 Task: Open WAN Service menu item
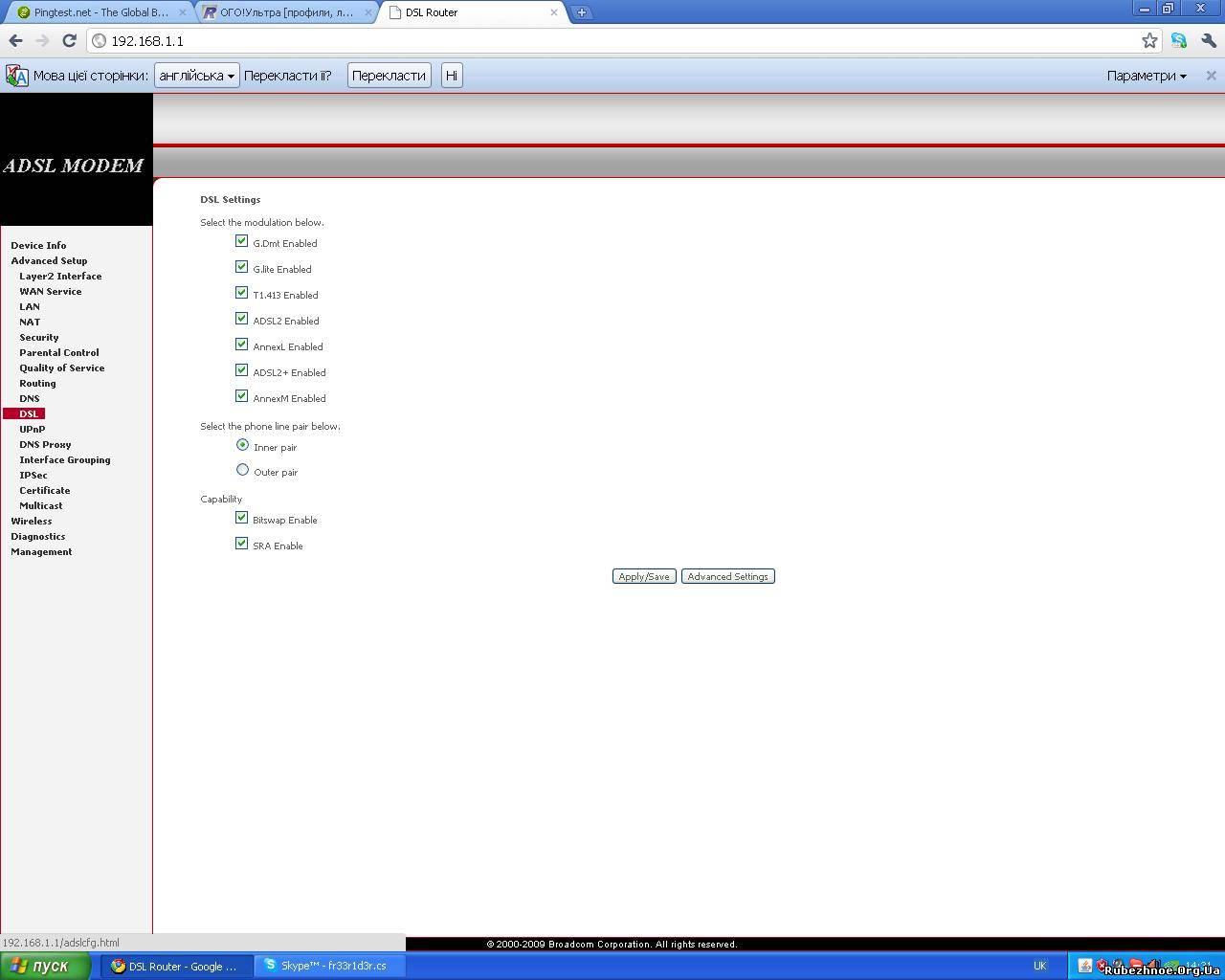point(51,291)
